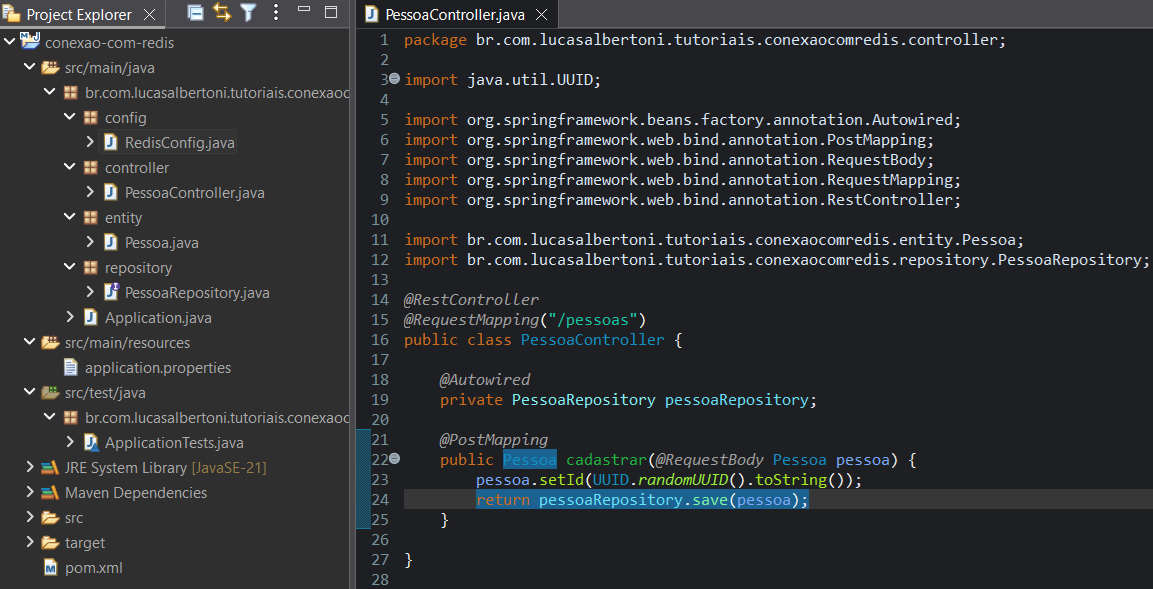1153x589 pixels.
Task: Click the Collapse All icon in Project Explorer
Action: click(x=195, y=12)
